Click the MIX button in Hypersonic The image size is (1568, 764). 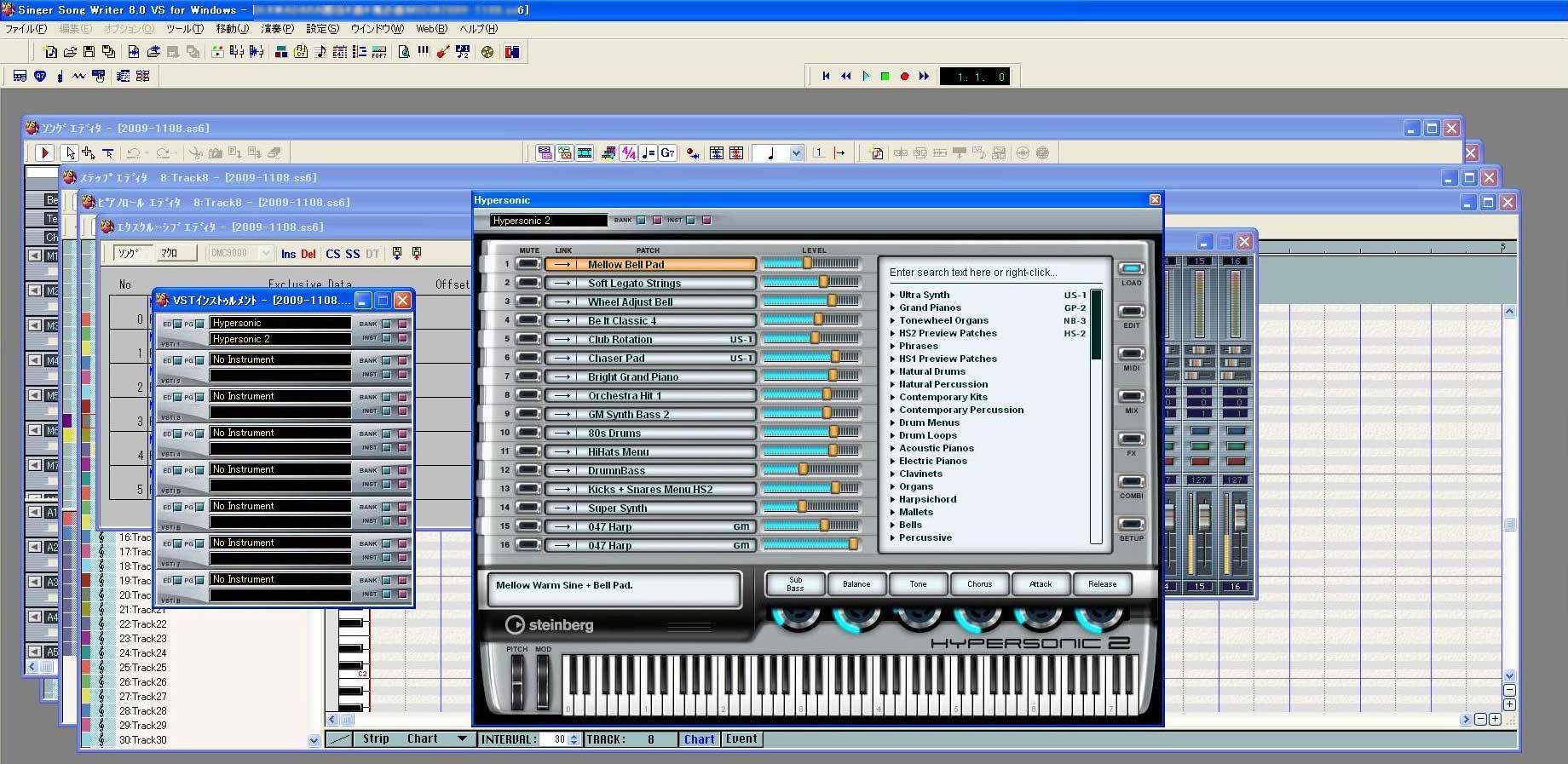(1131, 397)
